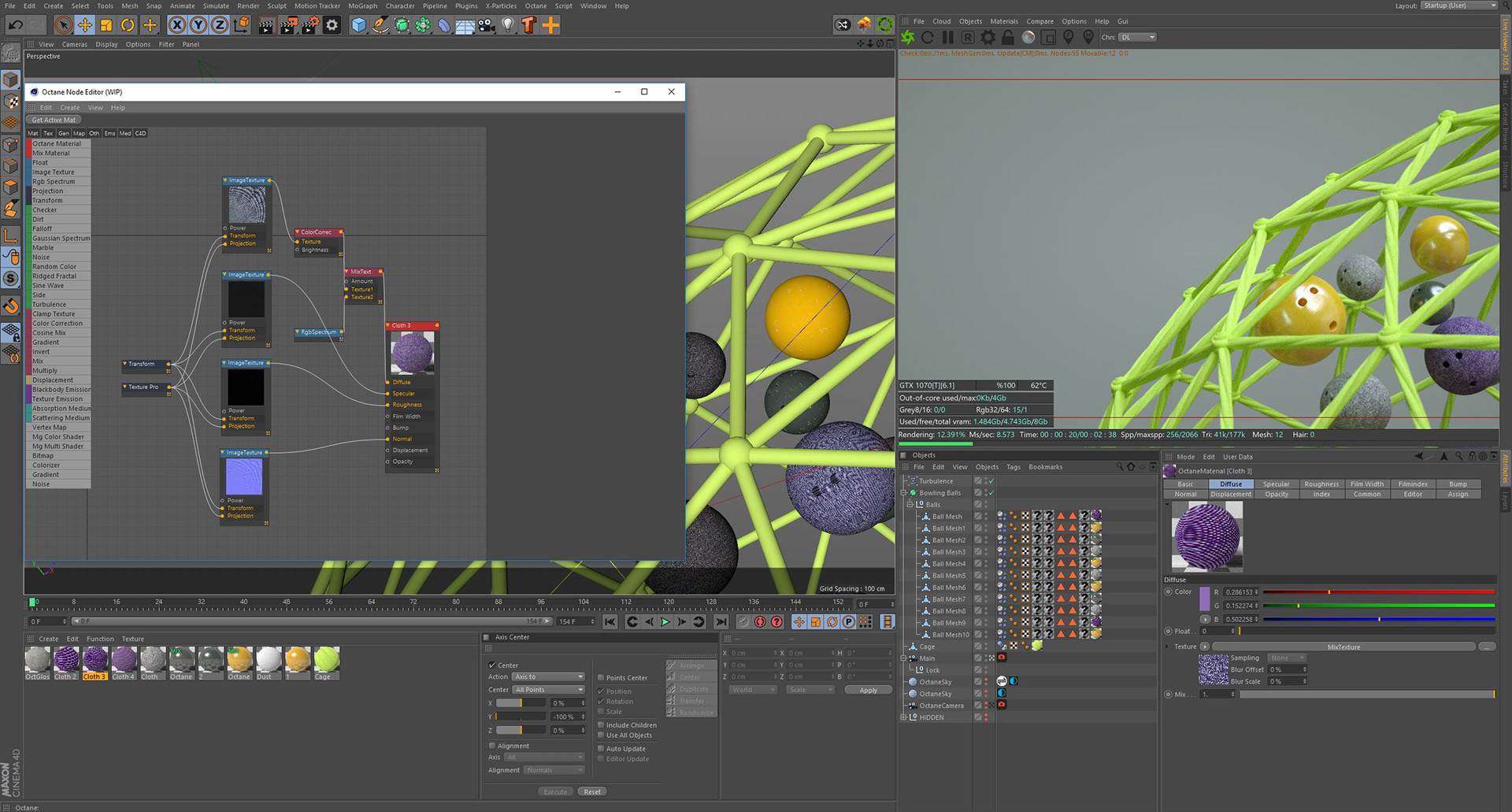The width and height of the screenshot is (1512, 812).
Task: Open the MoGraph menu
Action: pos(363,6)
